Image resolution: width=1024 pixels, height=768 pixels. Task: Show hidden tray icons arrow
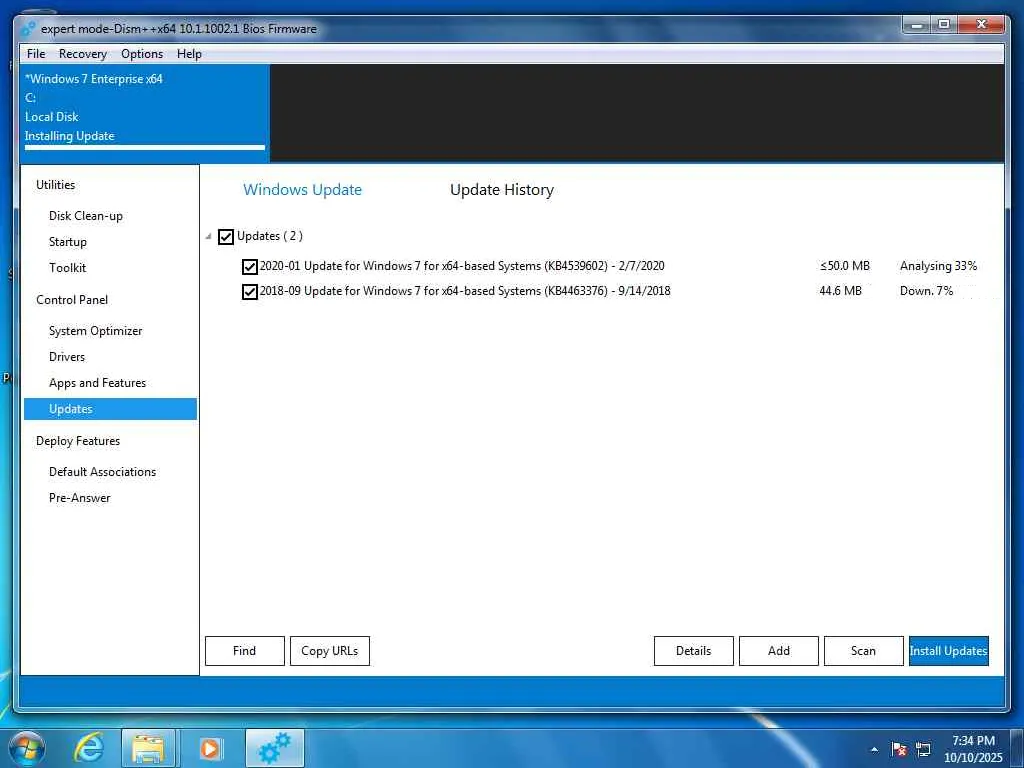point(874,750)
